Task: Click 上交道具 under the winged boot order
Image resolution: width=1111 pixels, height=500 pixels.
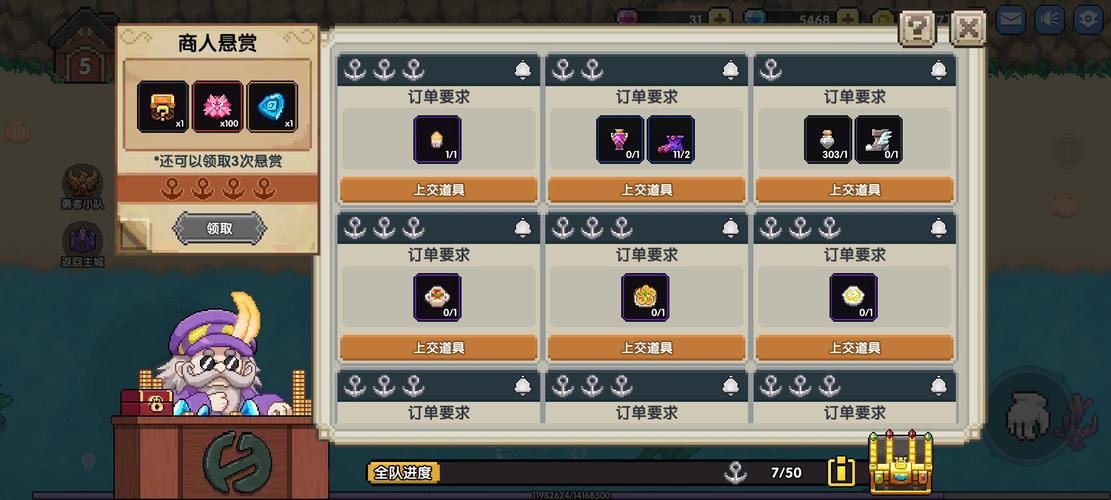Action: click(x=855, y=190)
